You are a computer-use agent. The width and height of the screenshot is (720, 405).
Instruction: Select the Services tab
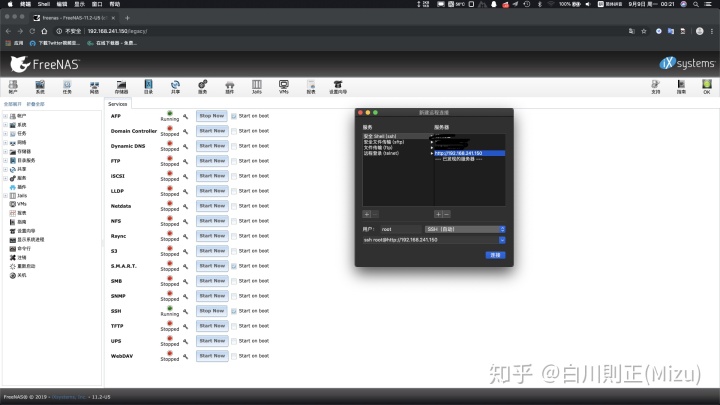tap(118, 104)
